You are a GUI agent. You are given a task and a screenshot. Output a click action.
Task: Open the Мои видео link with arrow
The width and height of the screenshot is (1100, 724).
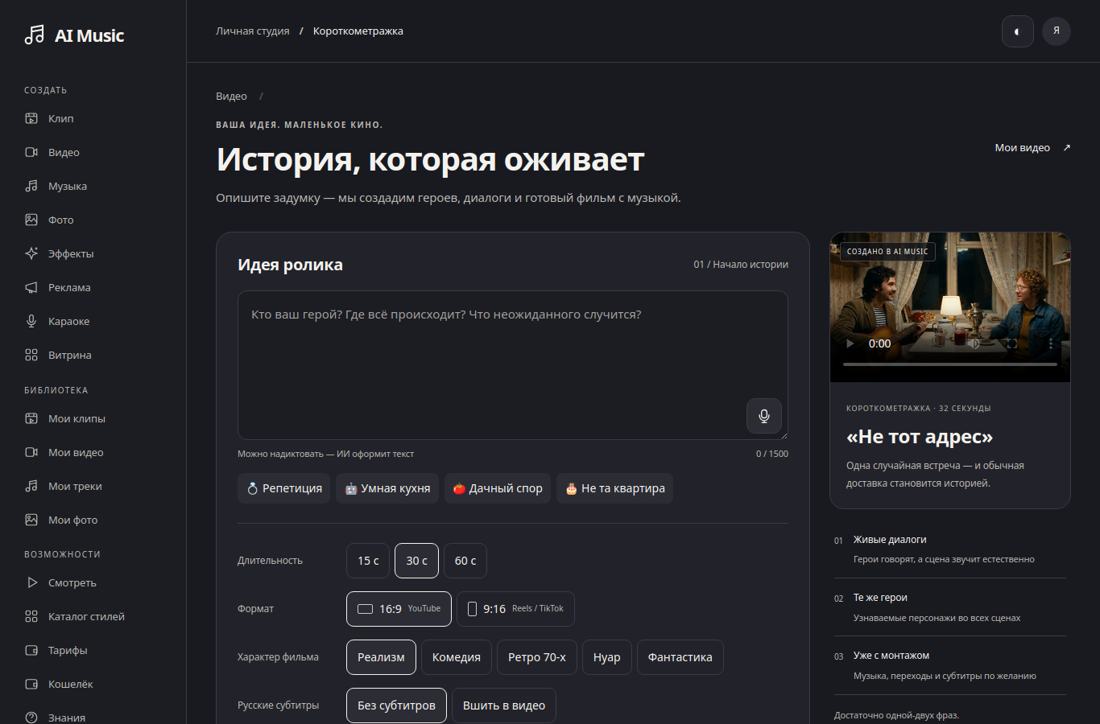(1032, 147)
